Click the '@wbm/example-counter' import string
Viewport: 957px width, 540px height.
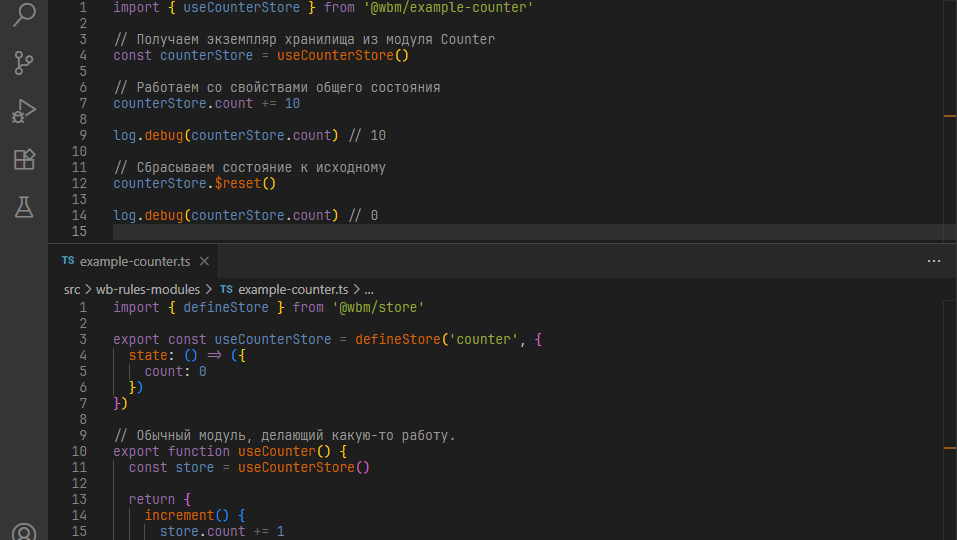coord(448,7)
